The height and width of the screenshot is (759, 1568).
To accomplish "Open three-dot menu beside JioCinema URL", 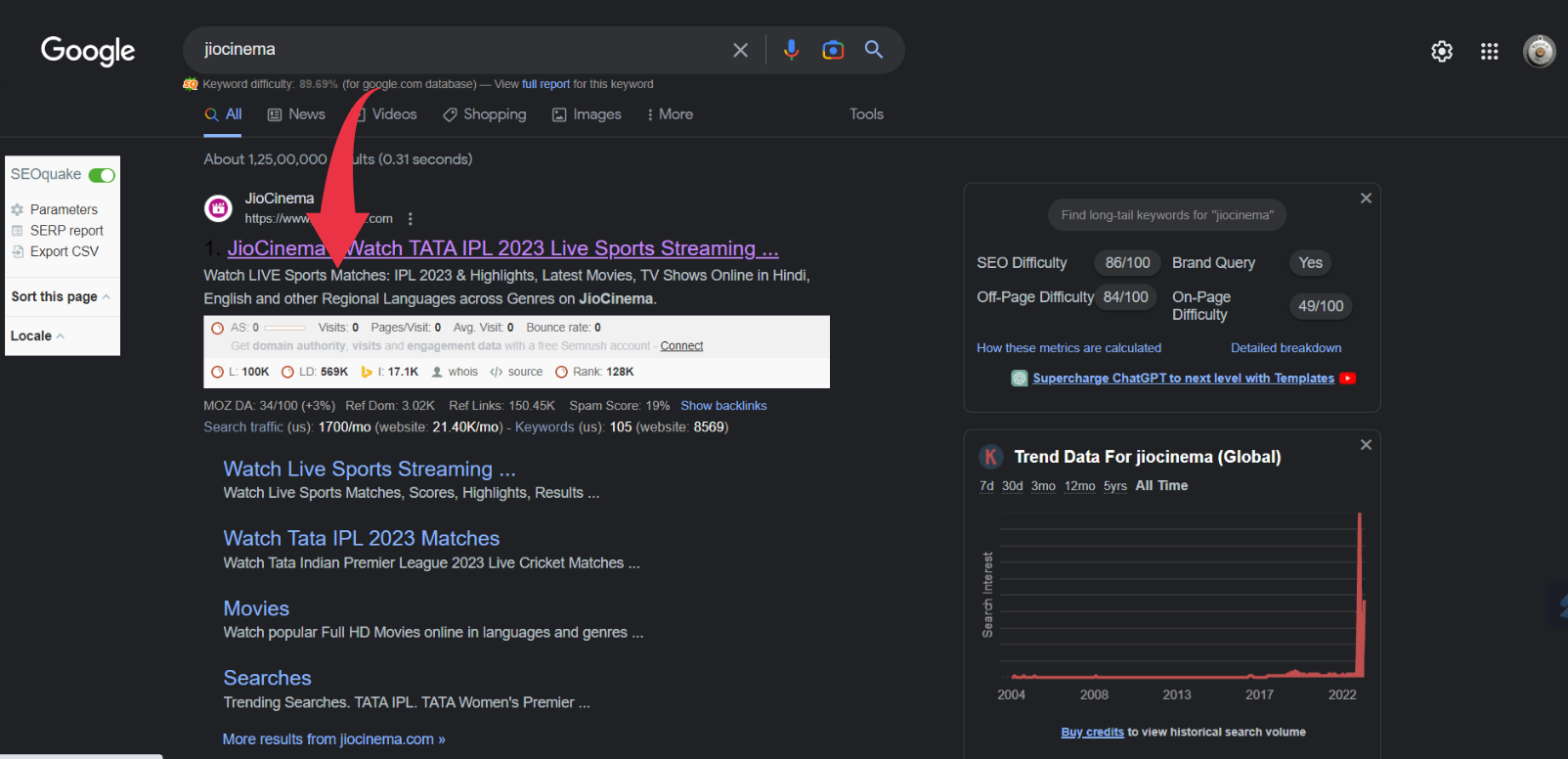I will [411, 219].
